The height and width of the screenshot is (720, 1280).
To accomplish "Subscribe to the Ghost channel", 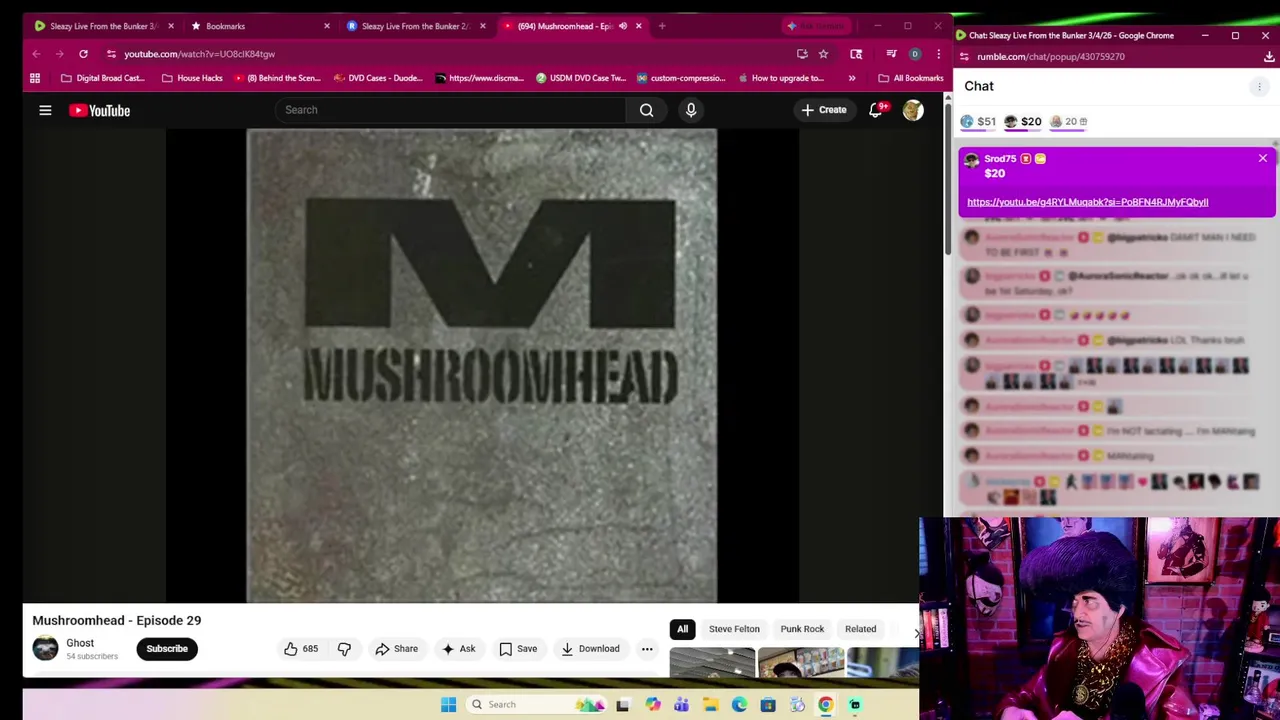I will click(x=167, y=649).
